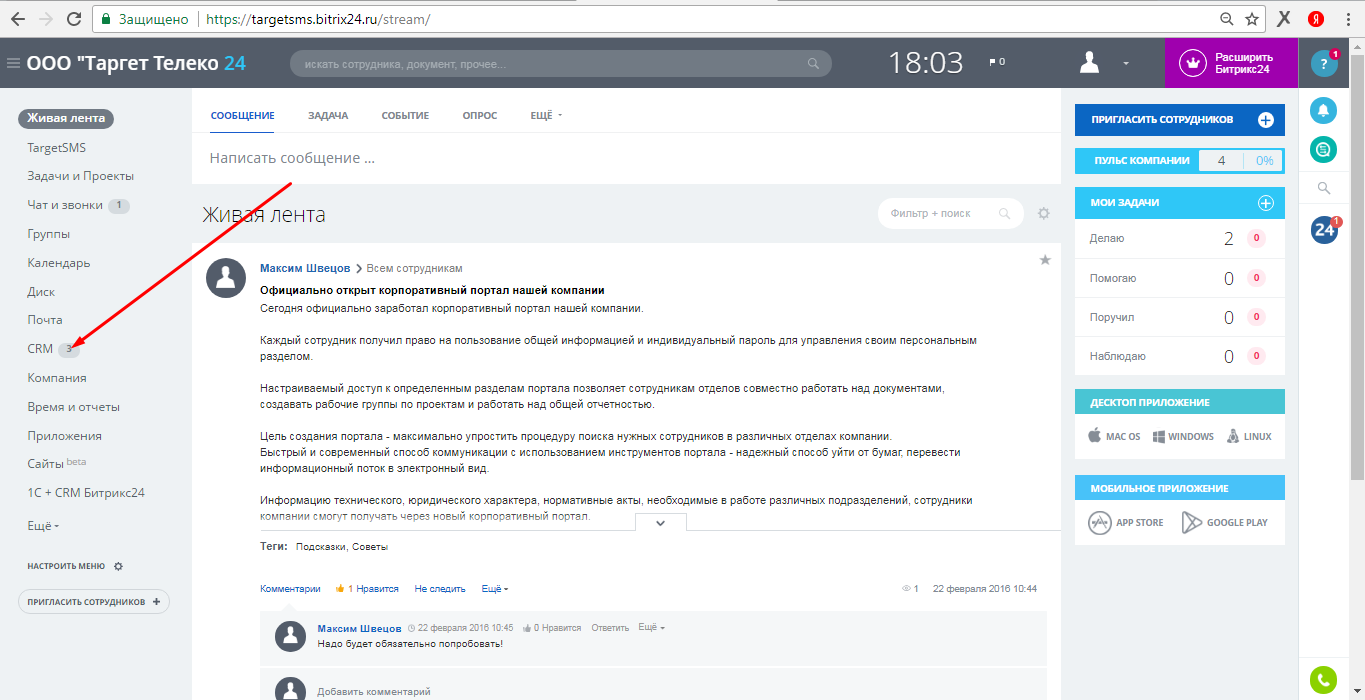Open Живая лента in left menu

tap(66, 118)
